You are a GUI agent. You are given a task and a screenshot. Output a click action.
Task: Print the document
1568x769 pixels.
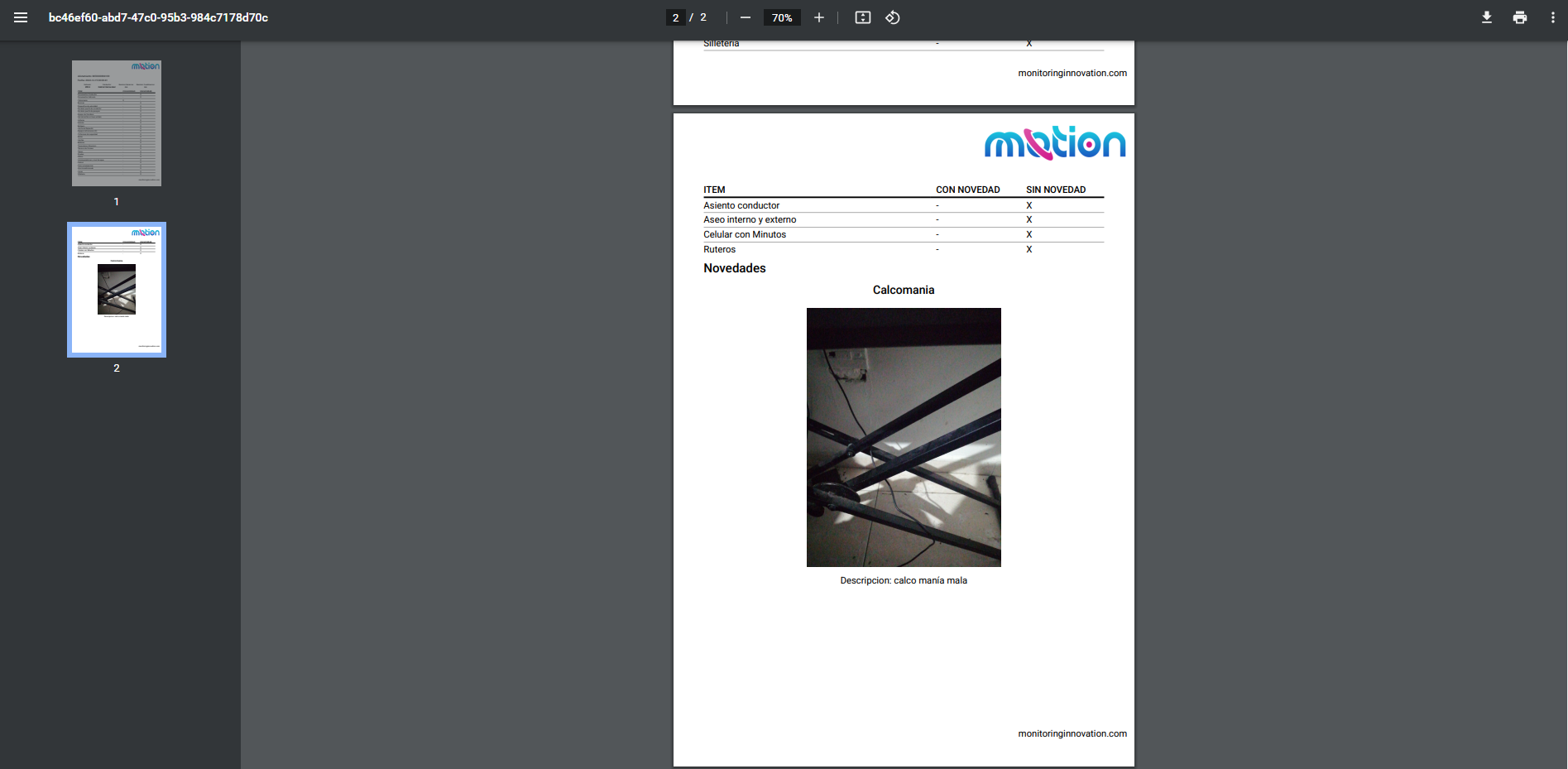1519,17
